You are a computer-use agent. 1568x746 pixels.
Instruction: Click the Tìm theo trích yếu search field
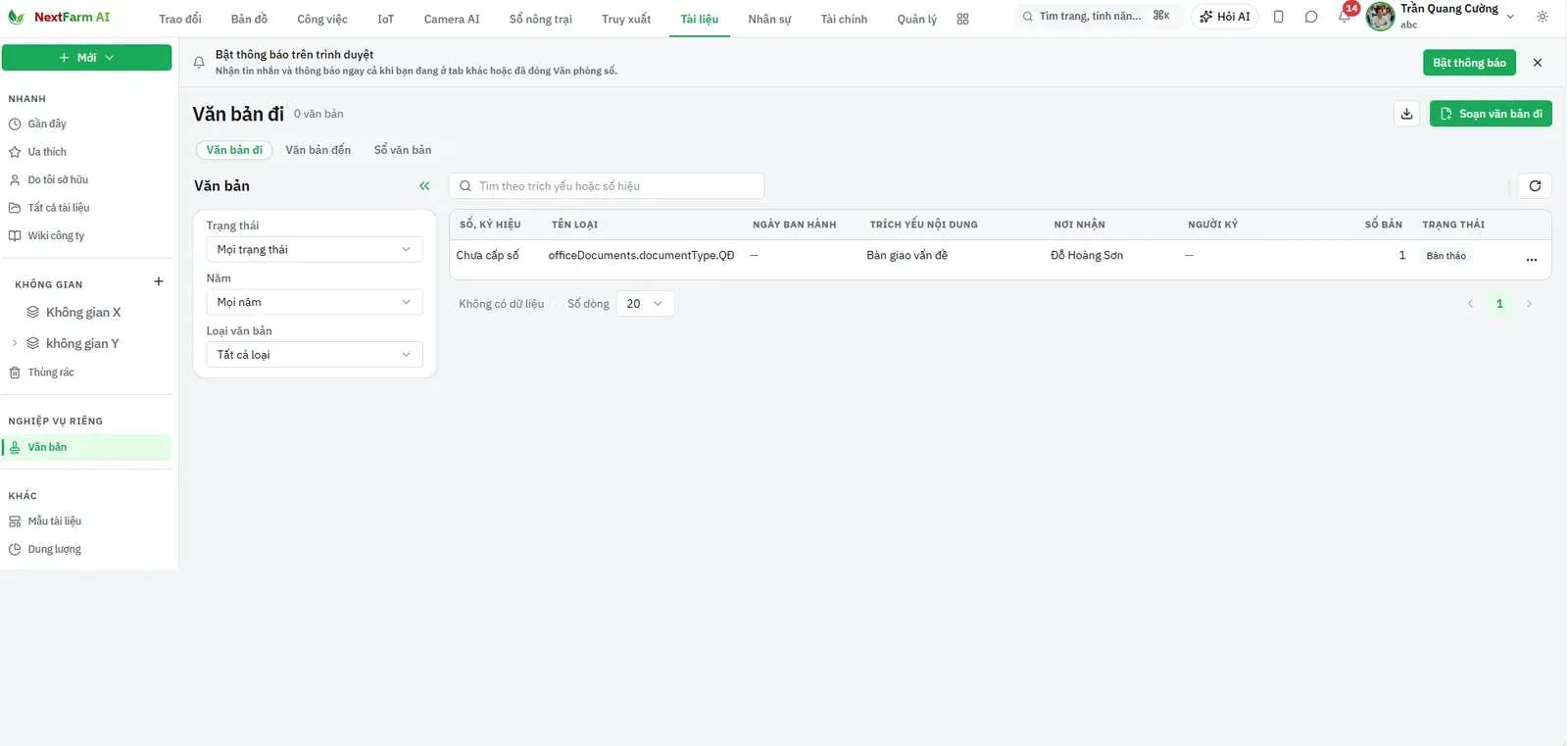(607, 186)
